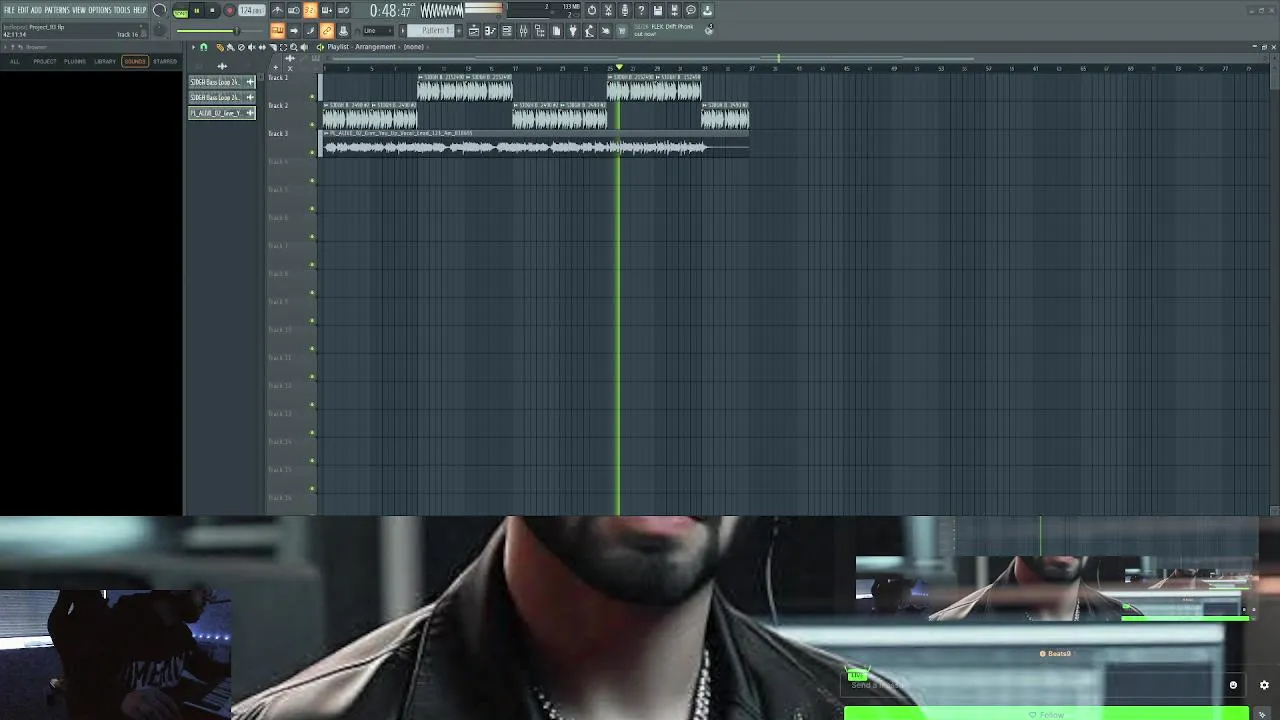Image resolution: width=1280 pixels, height=720 pixels.
Task: Click the playhead marker on the timeline ruler
Action: pos(619,68)
